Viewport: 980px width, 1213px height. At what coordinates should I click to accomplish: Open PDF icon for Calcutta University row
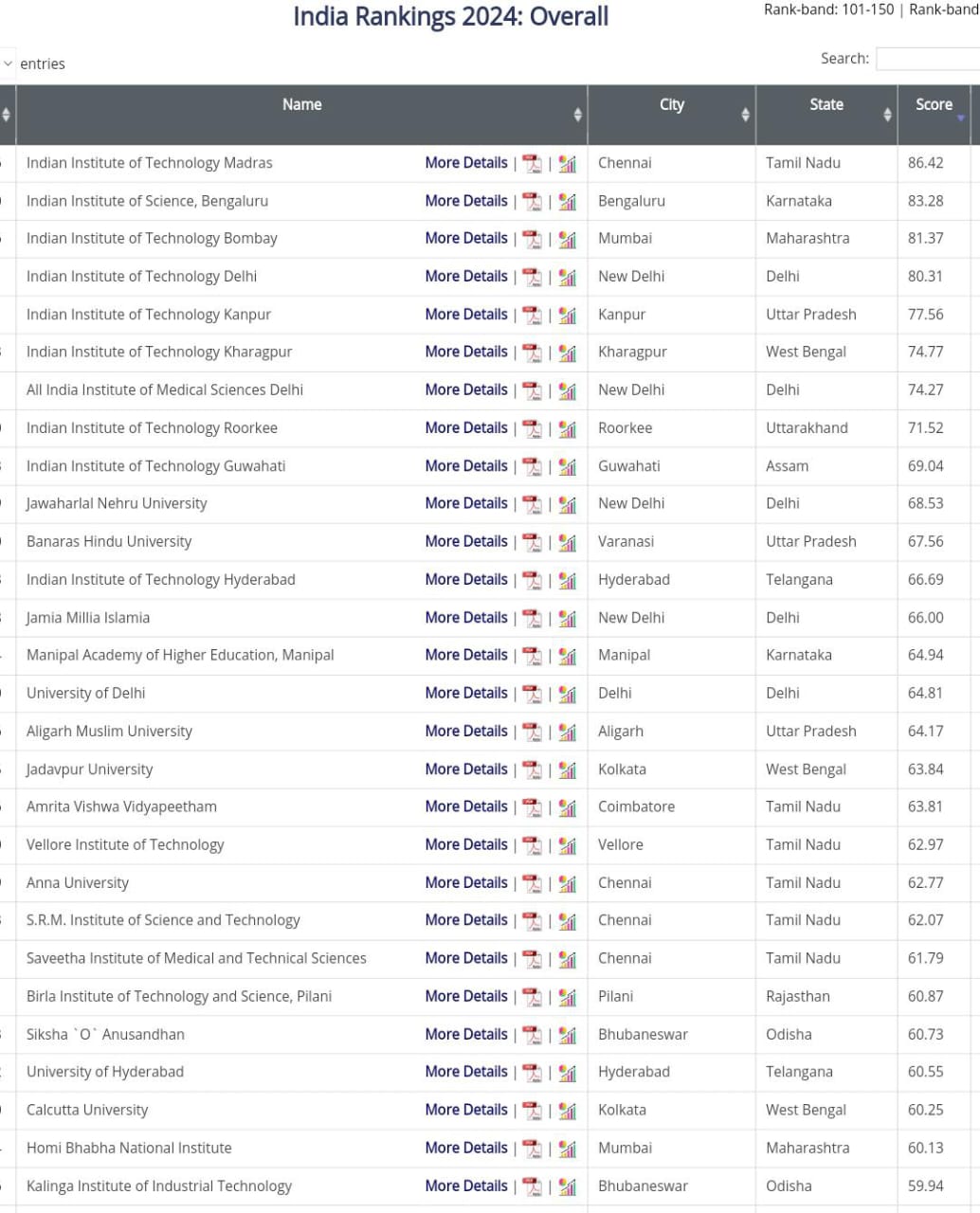pyautogui.click(x=532, y=1112)
